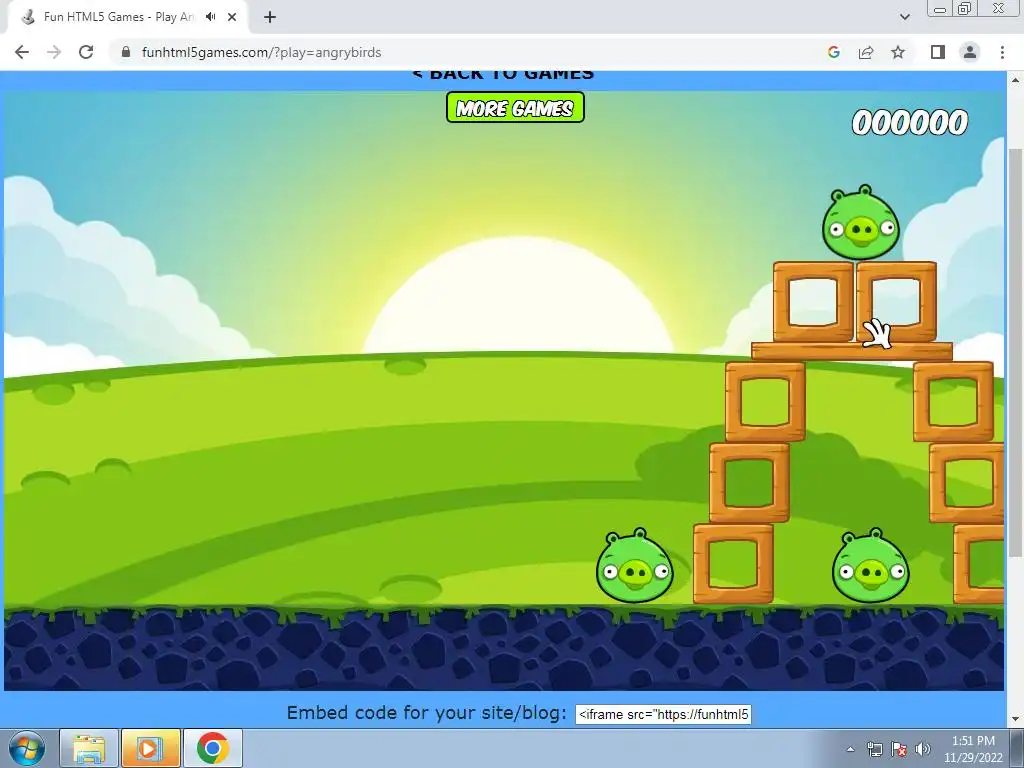Click the Action Center flag icon

[899, 749]
